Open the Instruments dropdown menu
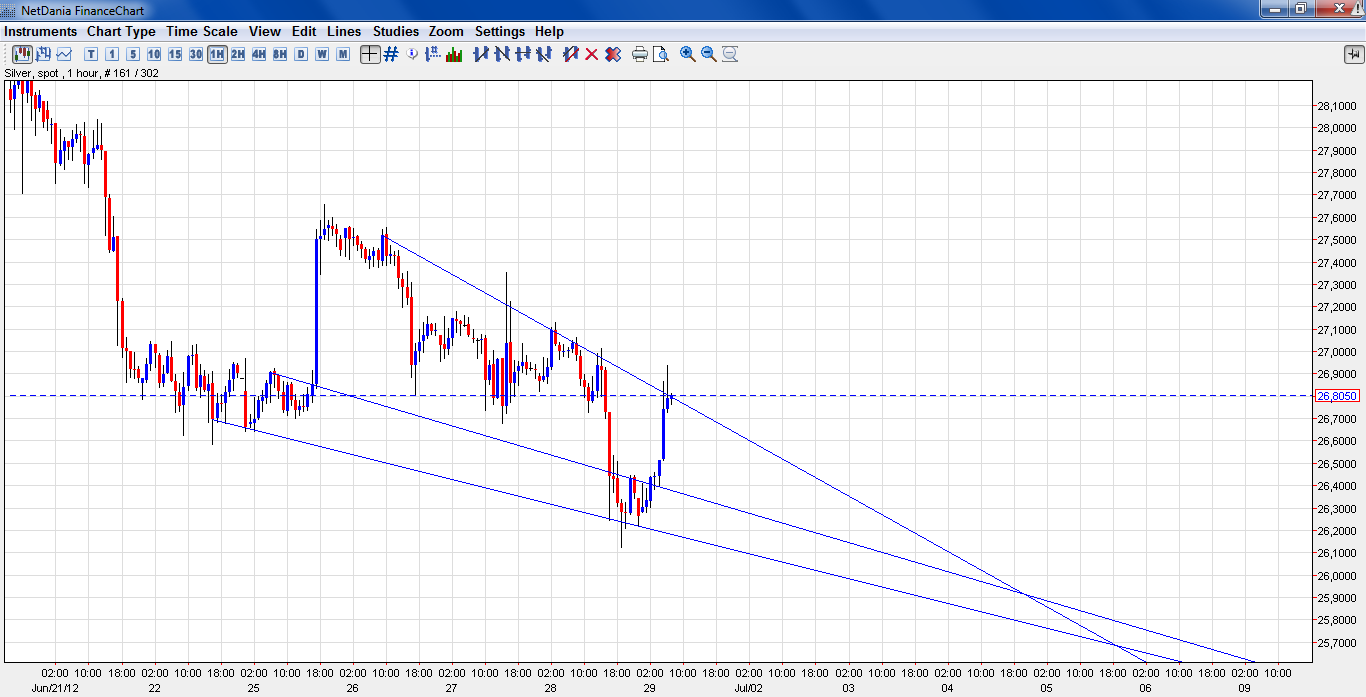The image size is (1366, 697). point(40,31)
